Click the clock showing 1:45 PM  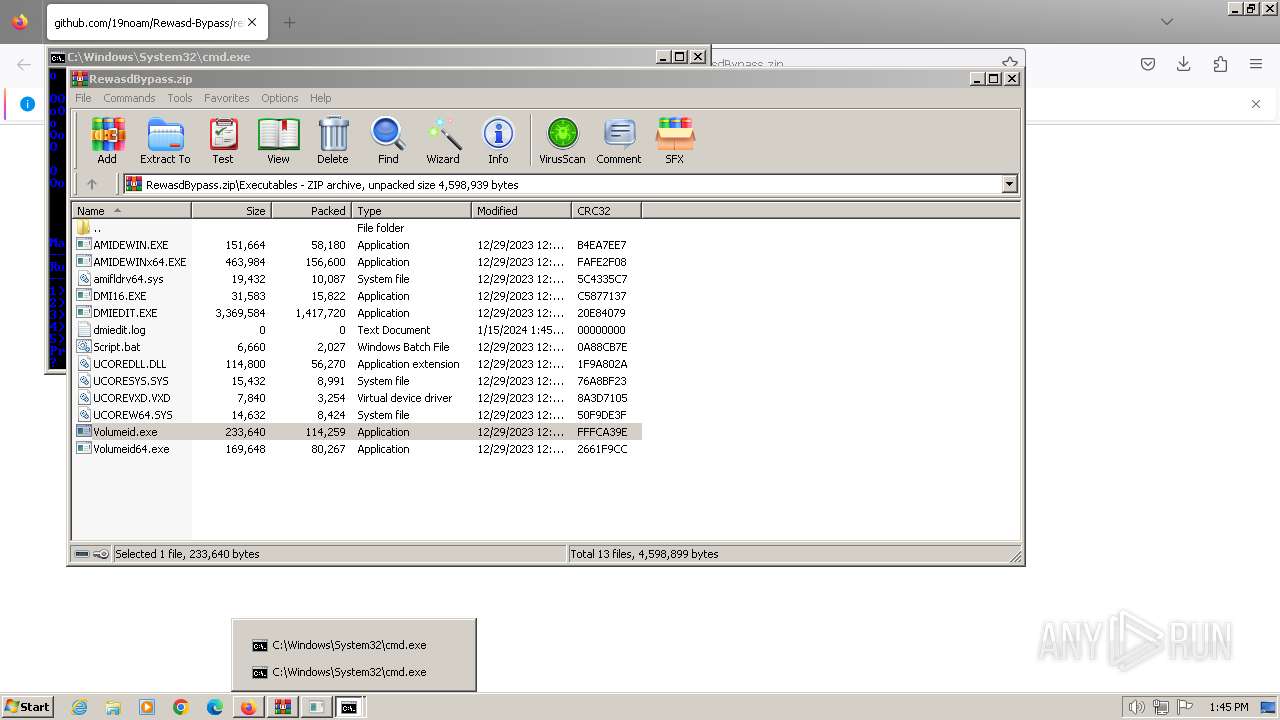(1229, 707)
